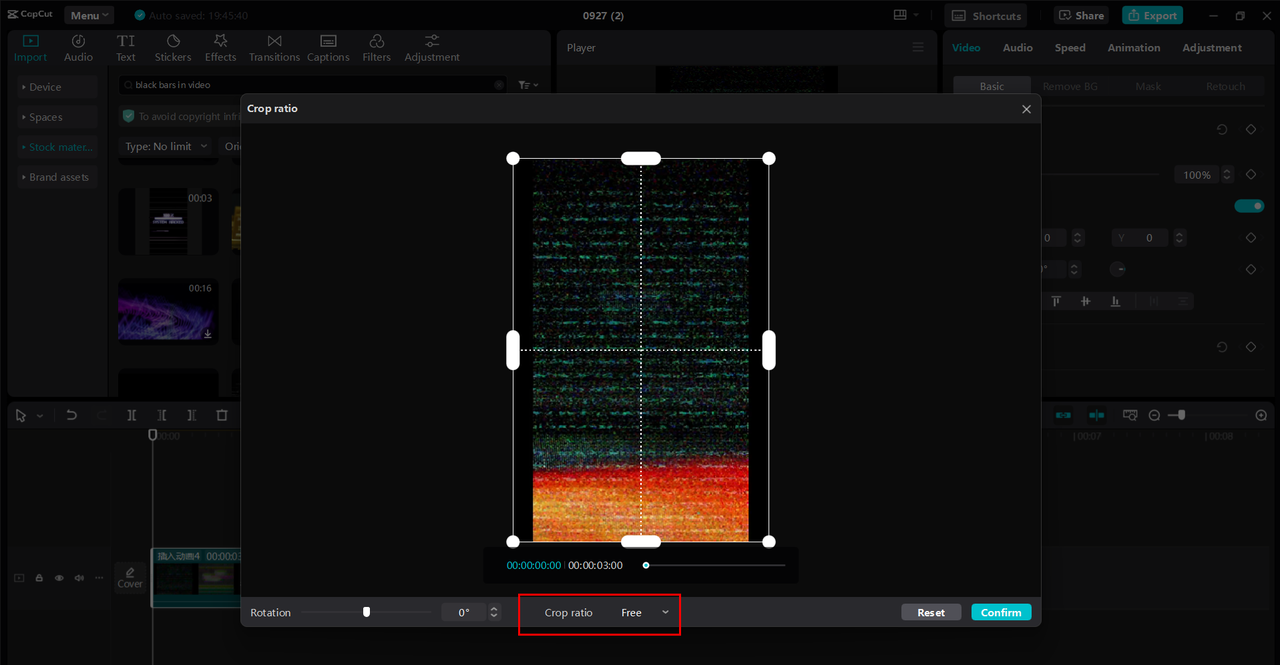Open the Crop ratio Free dropdown
Viewport: 1280px width, 665px height.
click(x=644, y=612)
